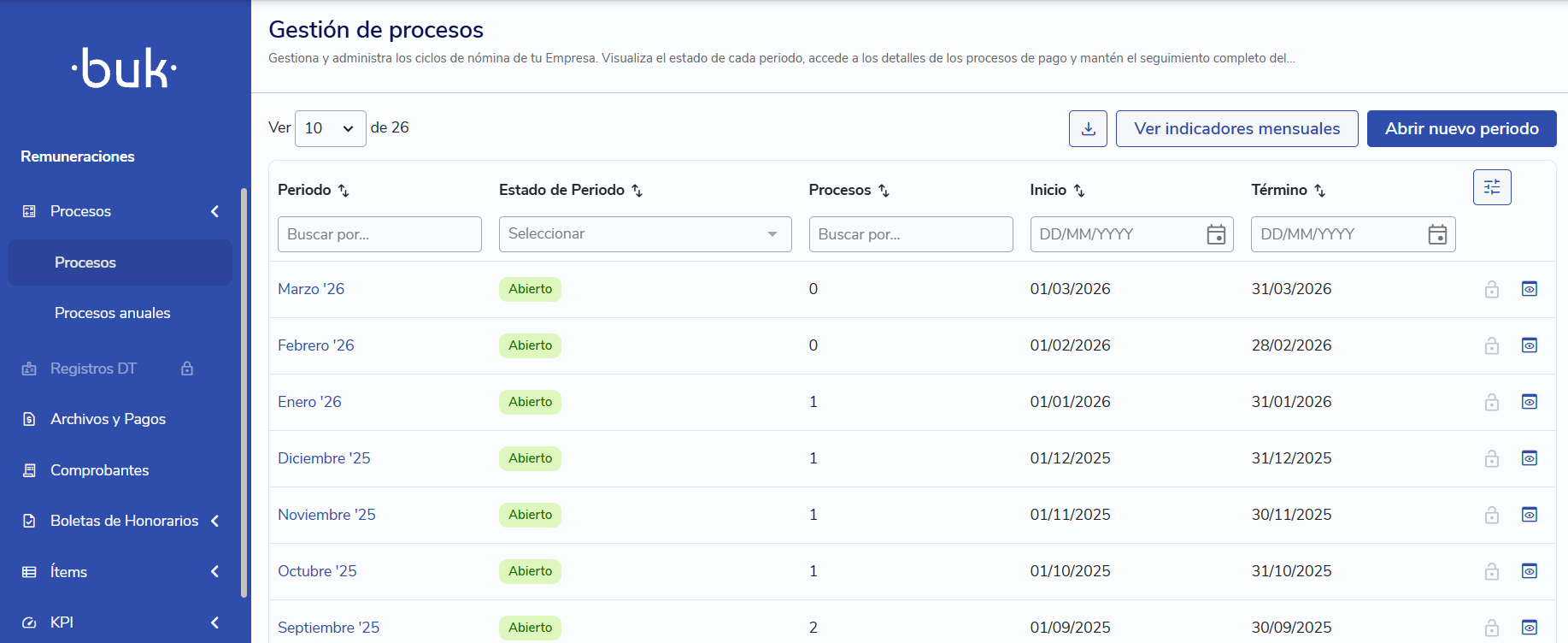Sort by Término column arrows
1568x643 pixels.
(1319, 191)
